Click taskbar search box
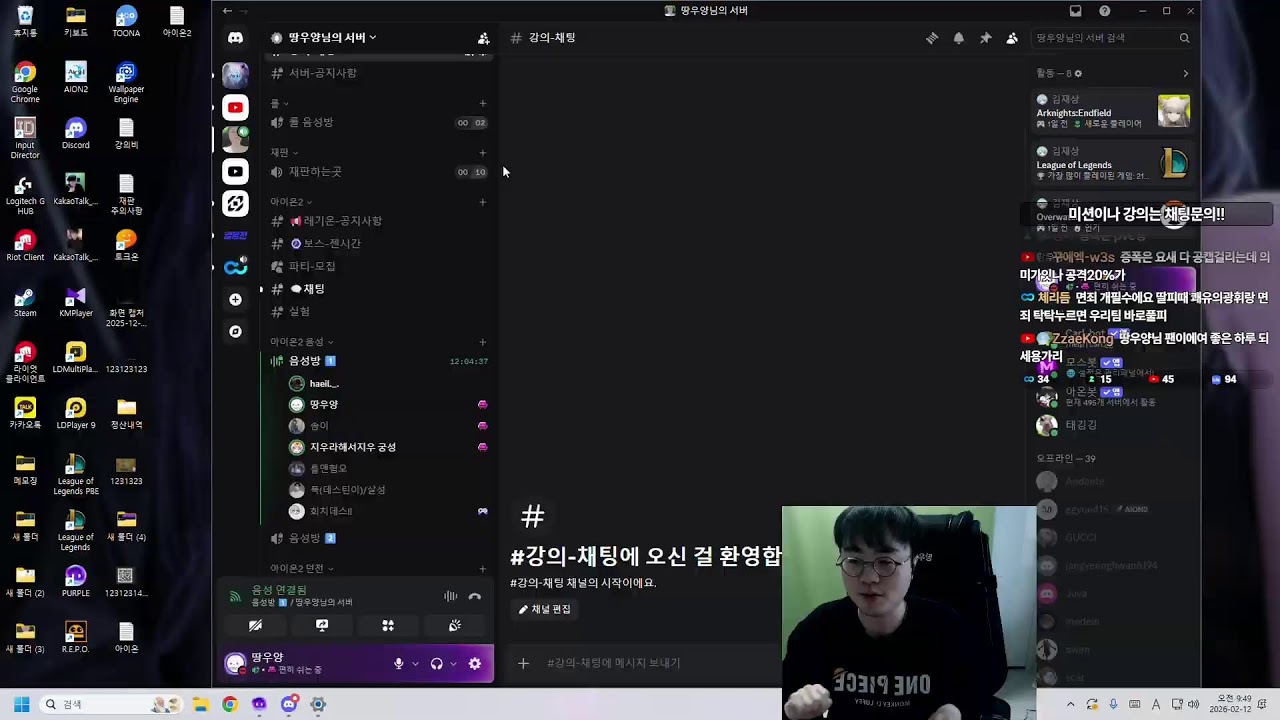This screenshot has width=1280, height=720. [110, 704]
